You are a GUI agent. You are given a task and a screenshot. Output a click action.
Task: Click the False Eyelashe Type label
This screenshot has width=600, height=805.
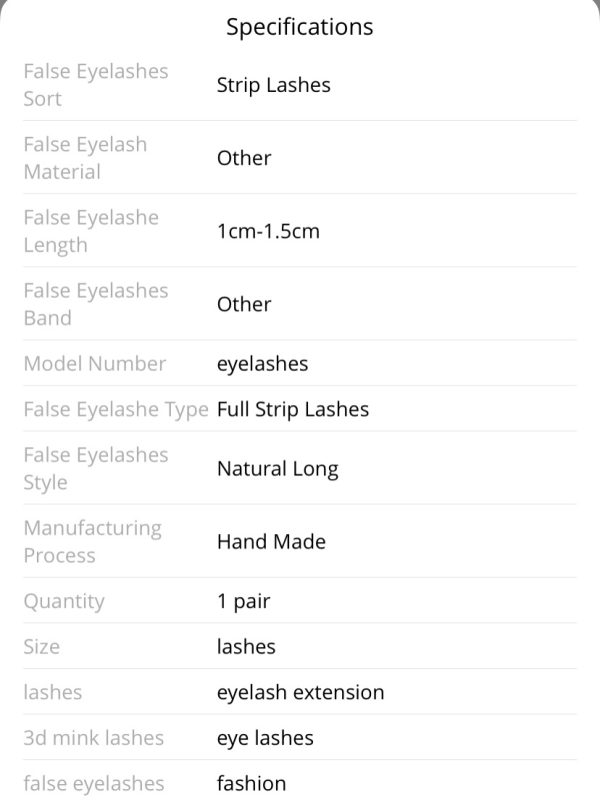[x=116, y=410]
